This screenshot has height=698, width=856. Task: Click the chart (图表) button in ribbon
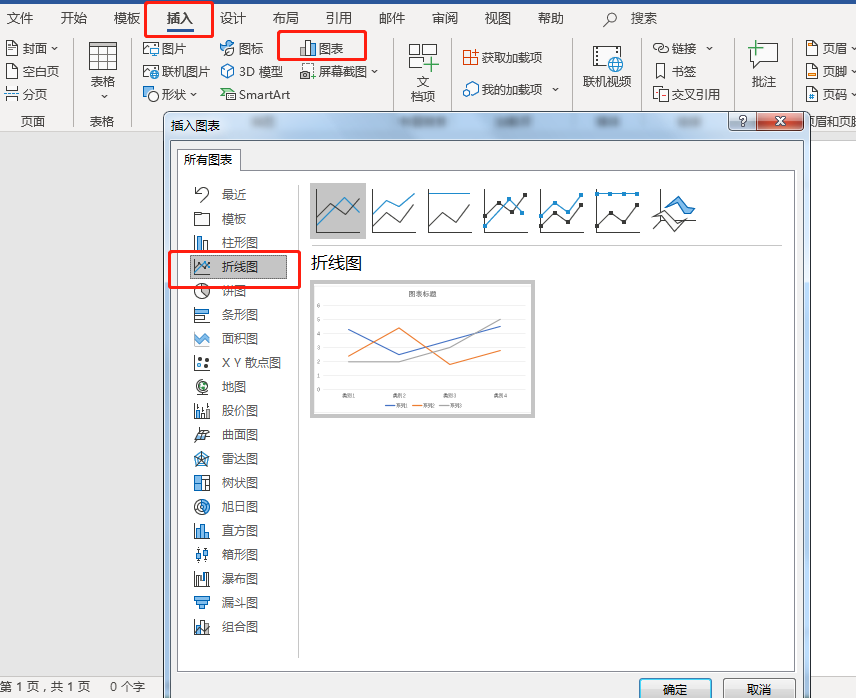pos(322,49)
